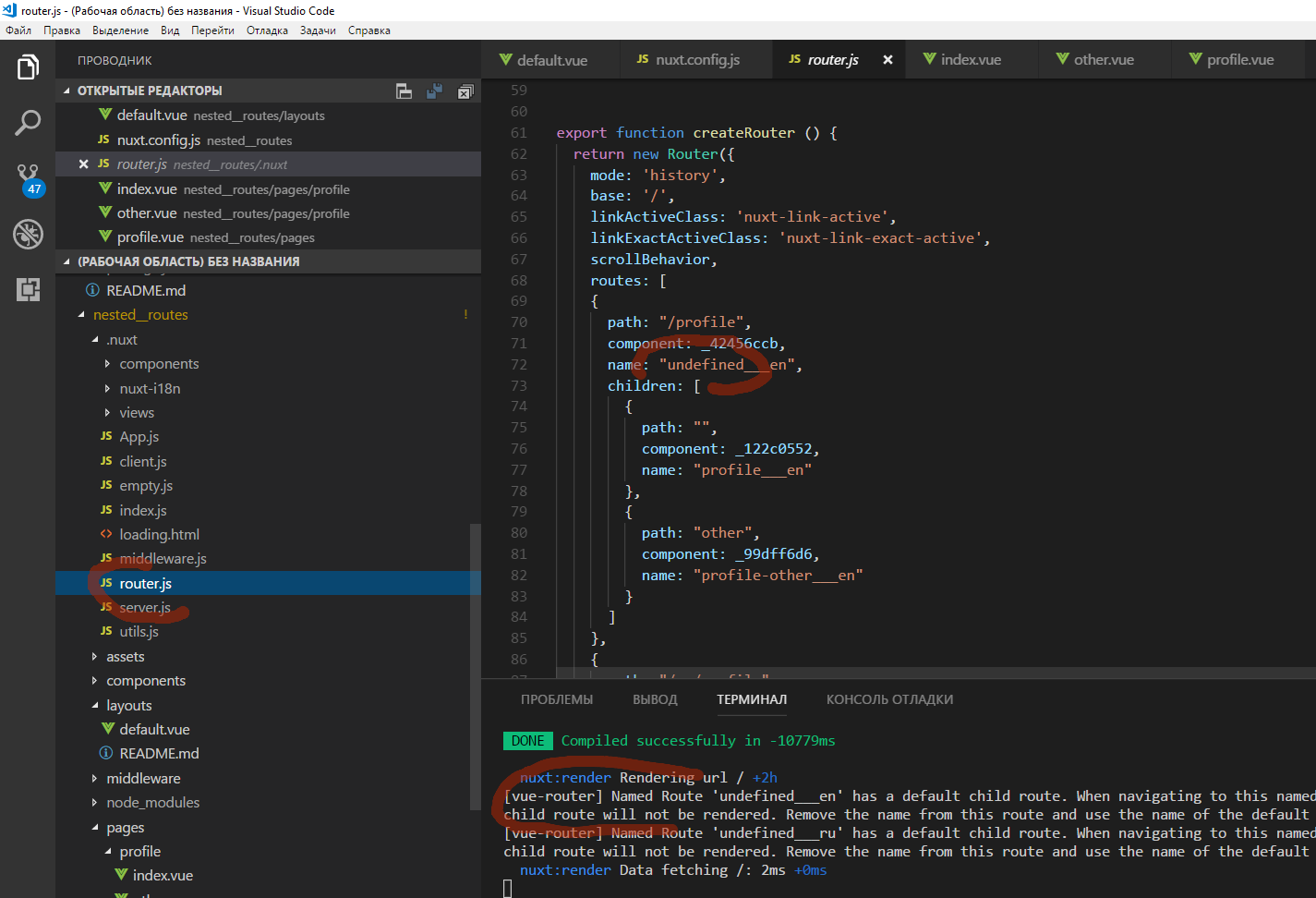Open the Отладка menu
Image resolution: width=1316 pixels, height=898 pixels.
coord(267,30)
